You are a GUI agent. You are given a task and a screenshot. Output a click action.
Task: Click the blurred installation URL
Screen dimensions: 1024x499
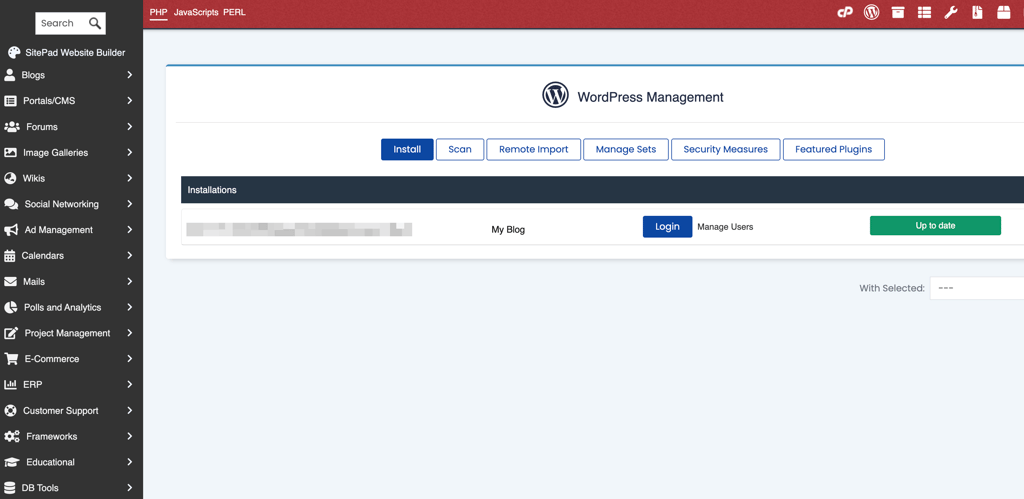tap(299, 229)
